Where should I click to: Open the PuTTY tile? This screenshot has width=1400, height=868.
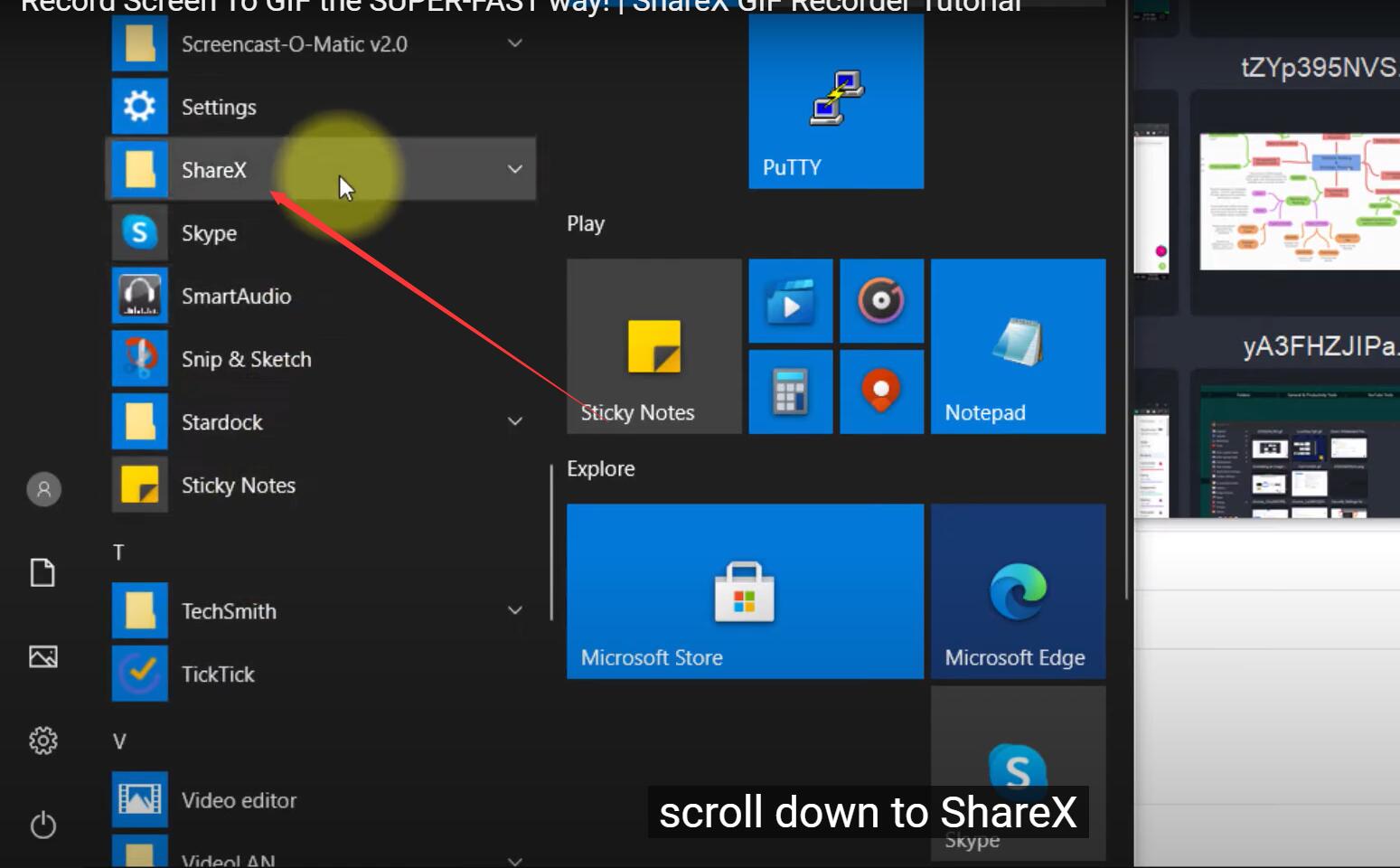point(836,101)
